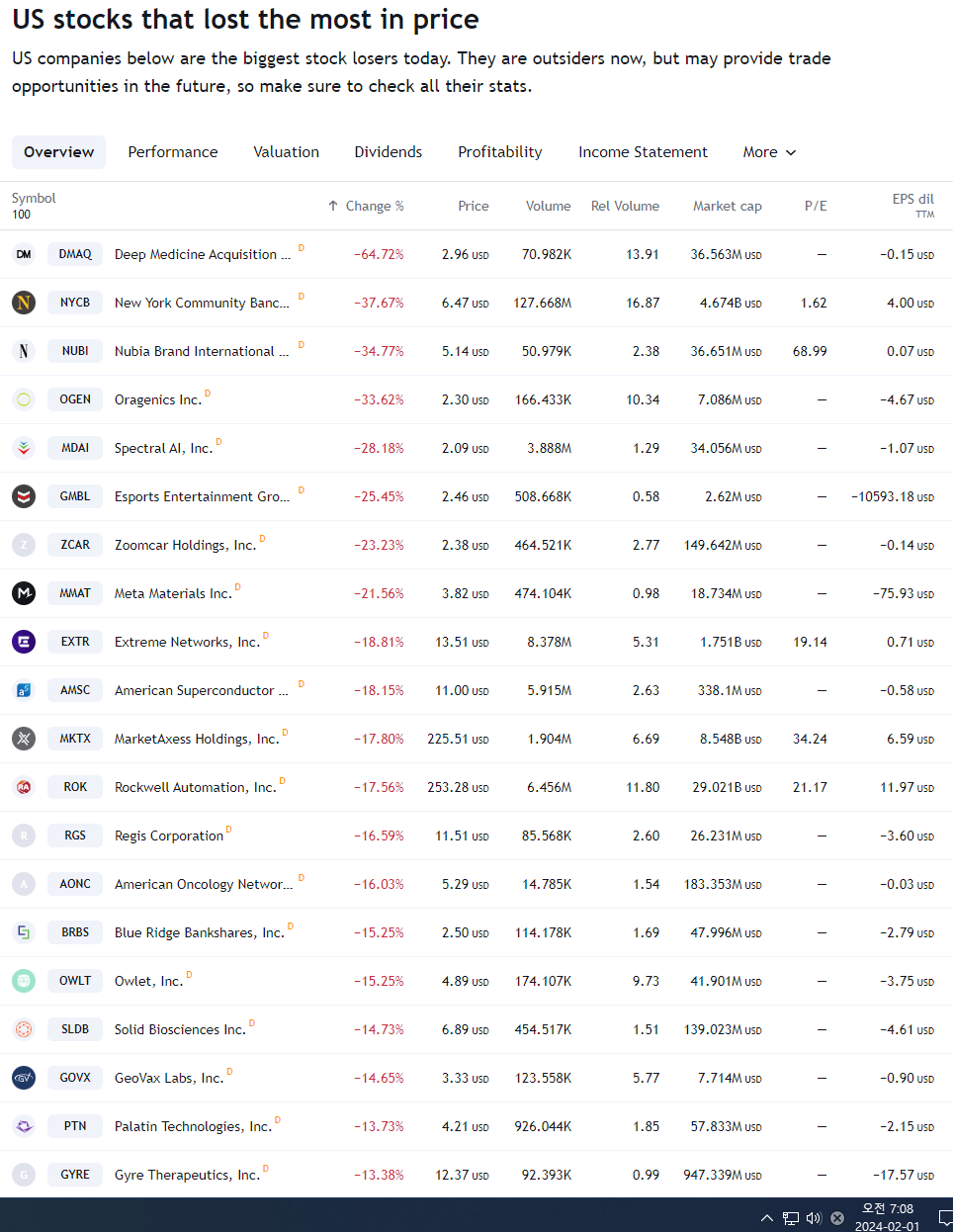Click the ROK company logo icon
The height and width of the screenshot is (1232, 953).
point(24,787)
